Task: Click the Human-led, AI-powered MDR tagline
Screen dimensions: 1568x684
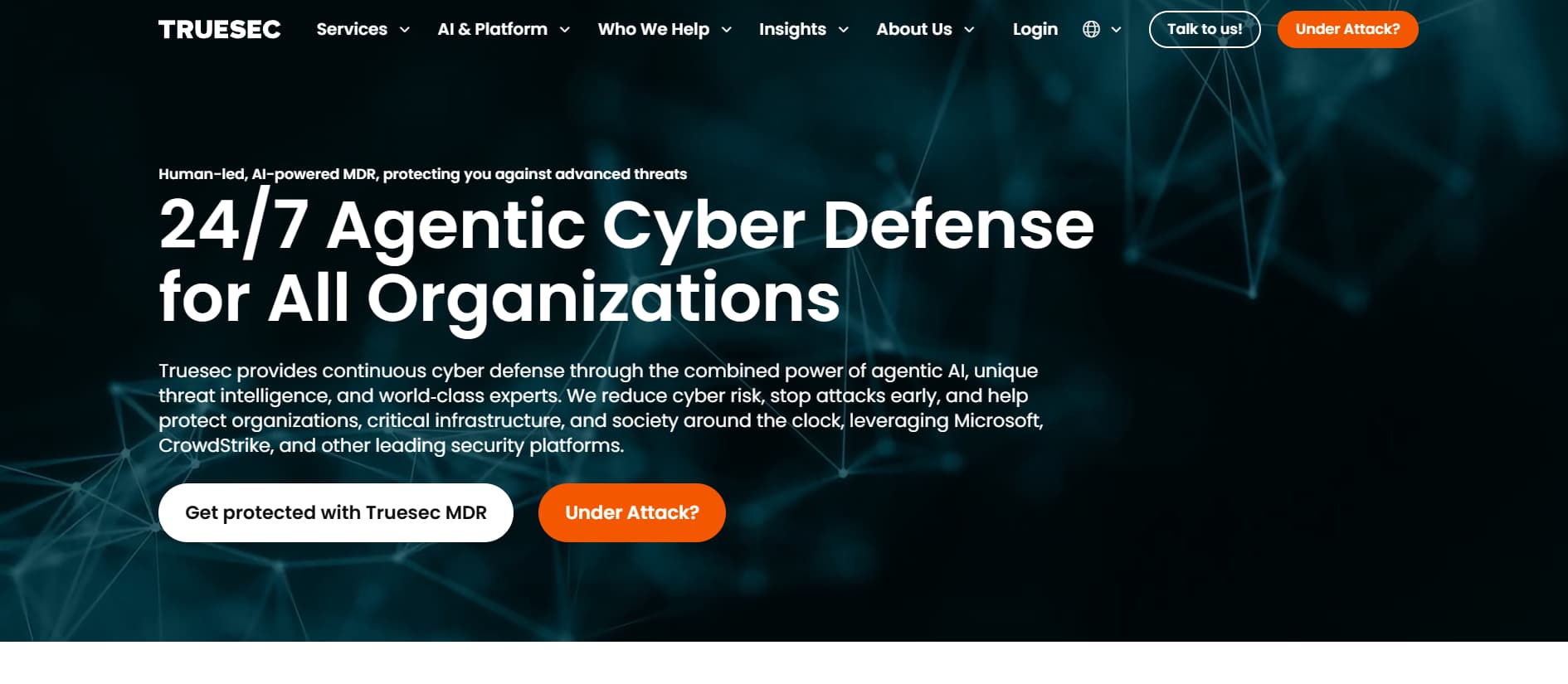Action: pyautogui.click(x=422, y=174)
